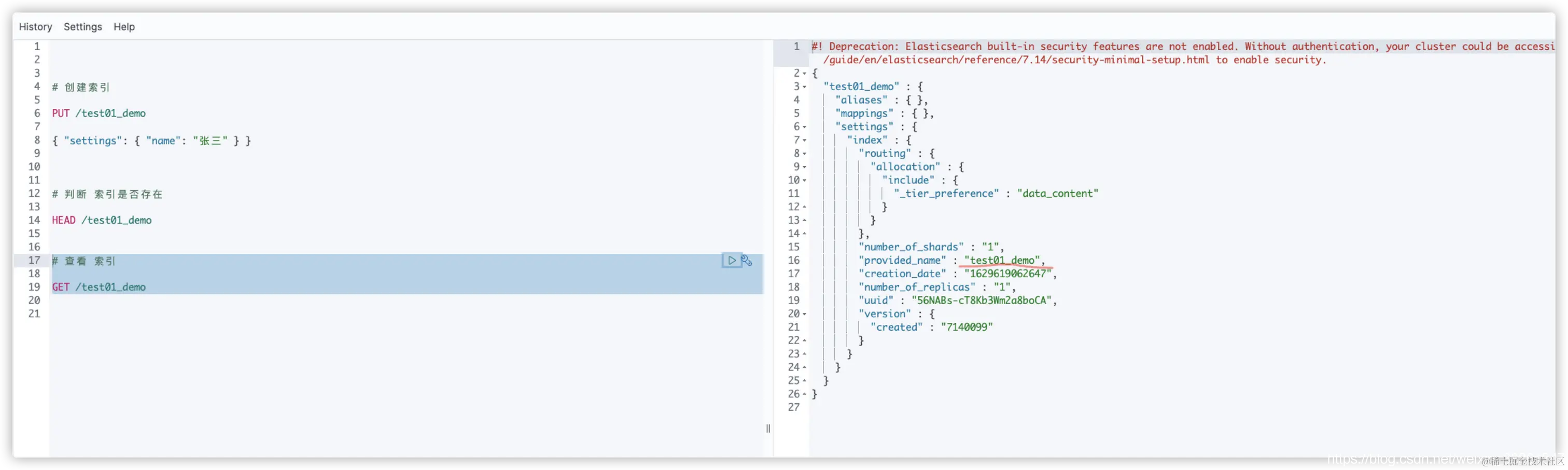The image size is (1568, 470).
Task: Click the GET /test01_demo request line
Action: (99, 287)
